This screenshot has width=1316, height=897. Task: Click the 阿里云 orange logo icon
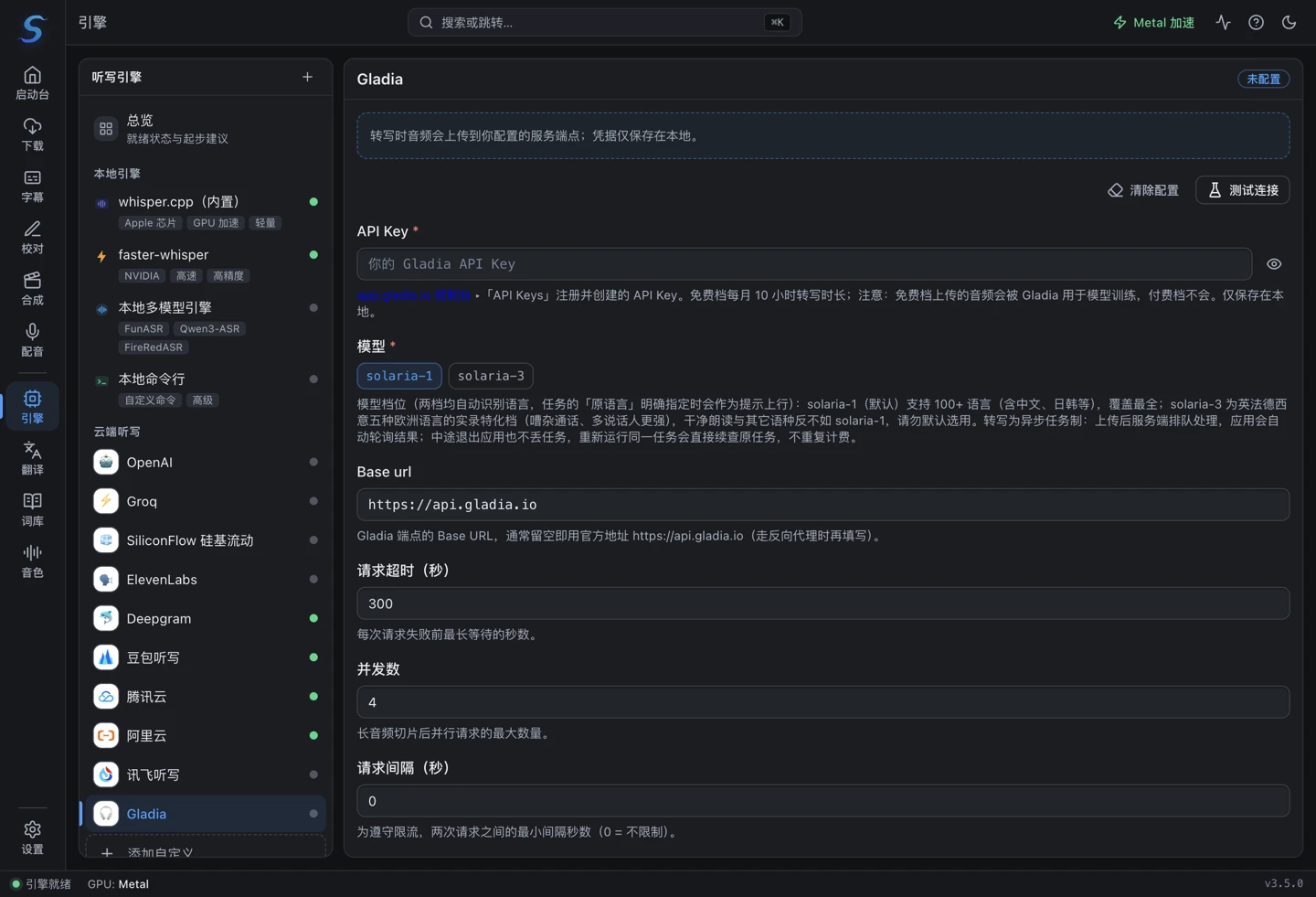106,735
